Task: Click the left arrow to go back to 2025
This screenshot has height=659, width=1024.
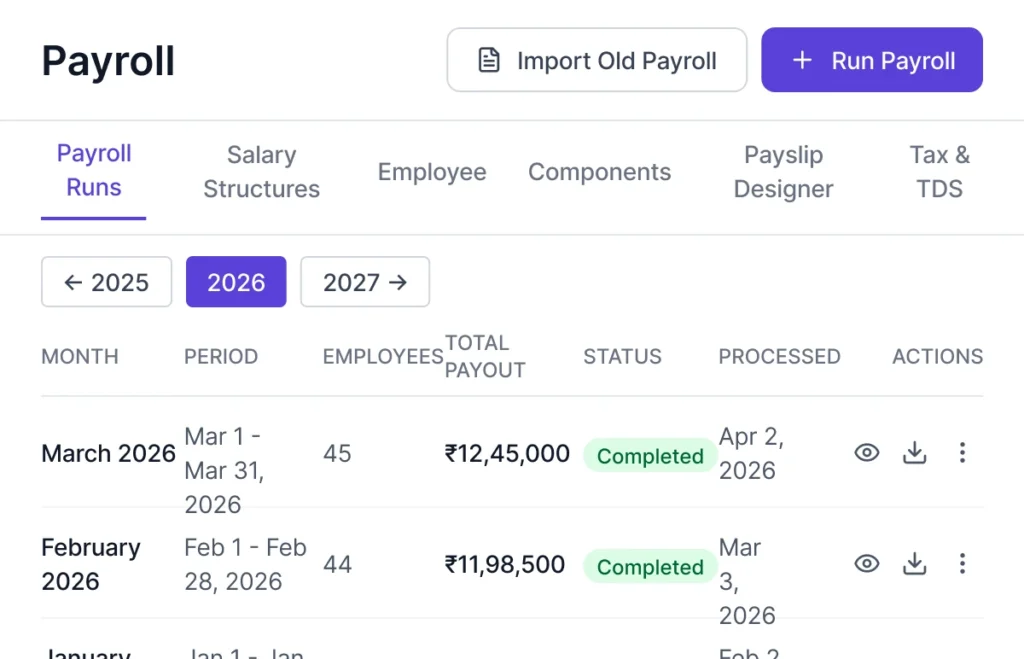Action: pos(73,282)
